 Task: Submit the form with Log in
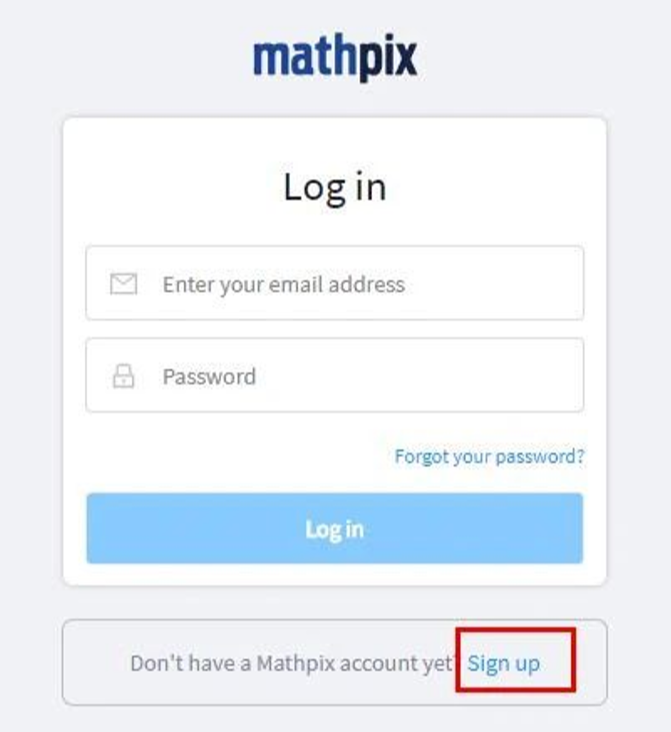coord(335,528)
